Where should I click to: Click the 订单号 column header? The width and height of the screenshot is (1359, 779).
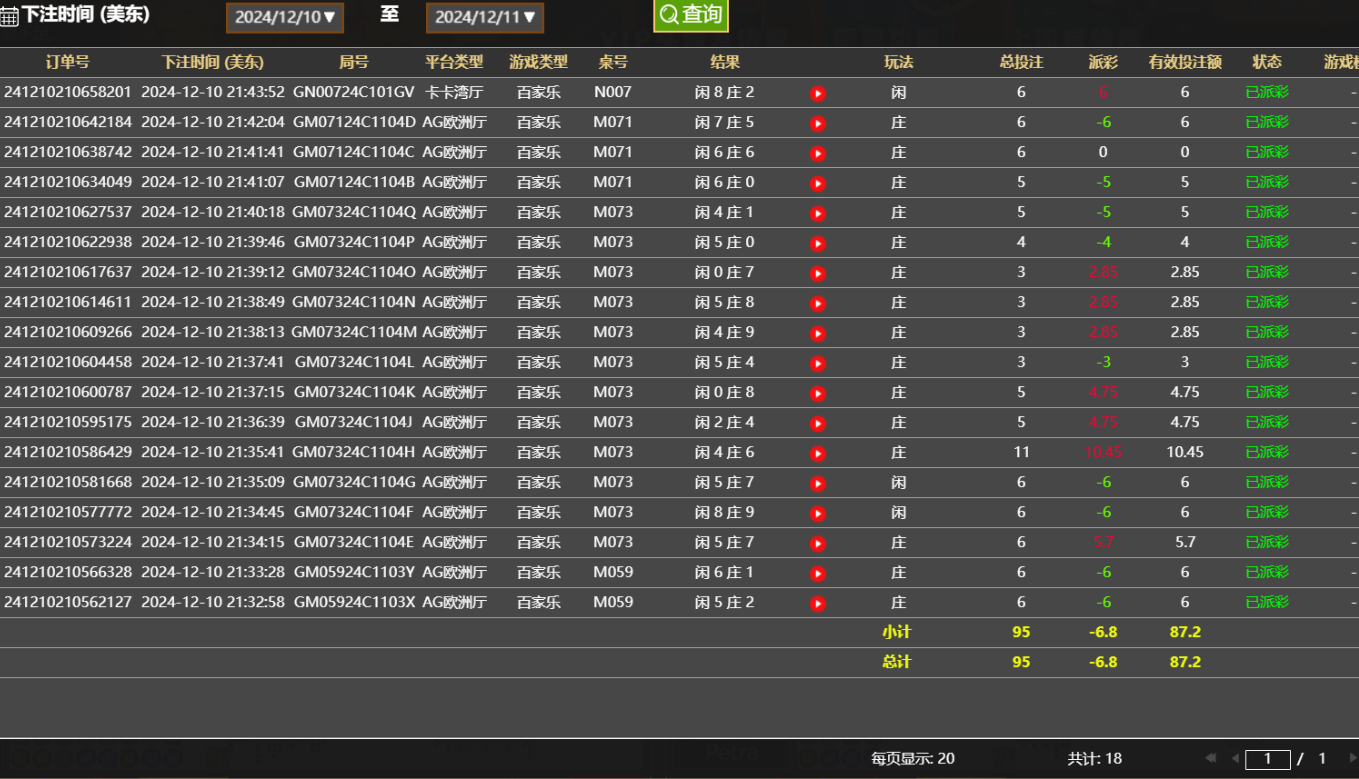67,62
